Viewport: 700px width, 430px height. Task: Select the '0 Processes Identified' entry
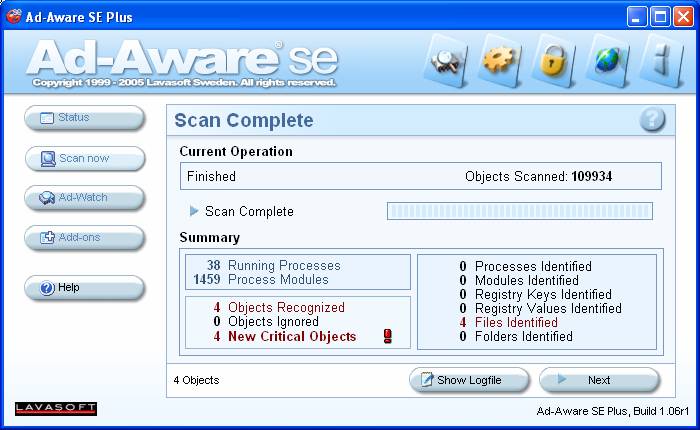(525, 267)
